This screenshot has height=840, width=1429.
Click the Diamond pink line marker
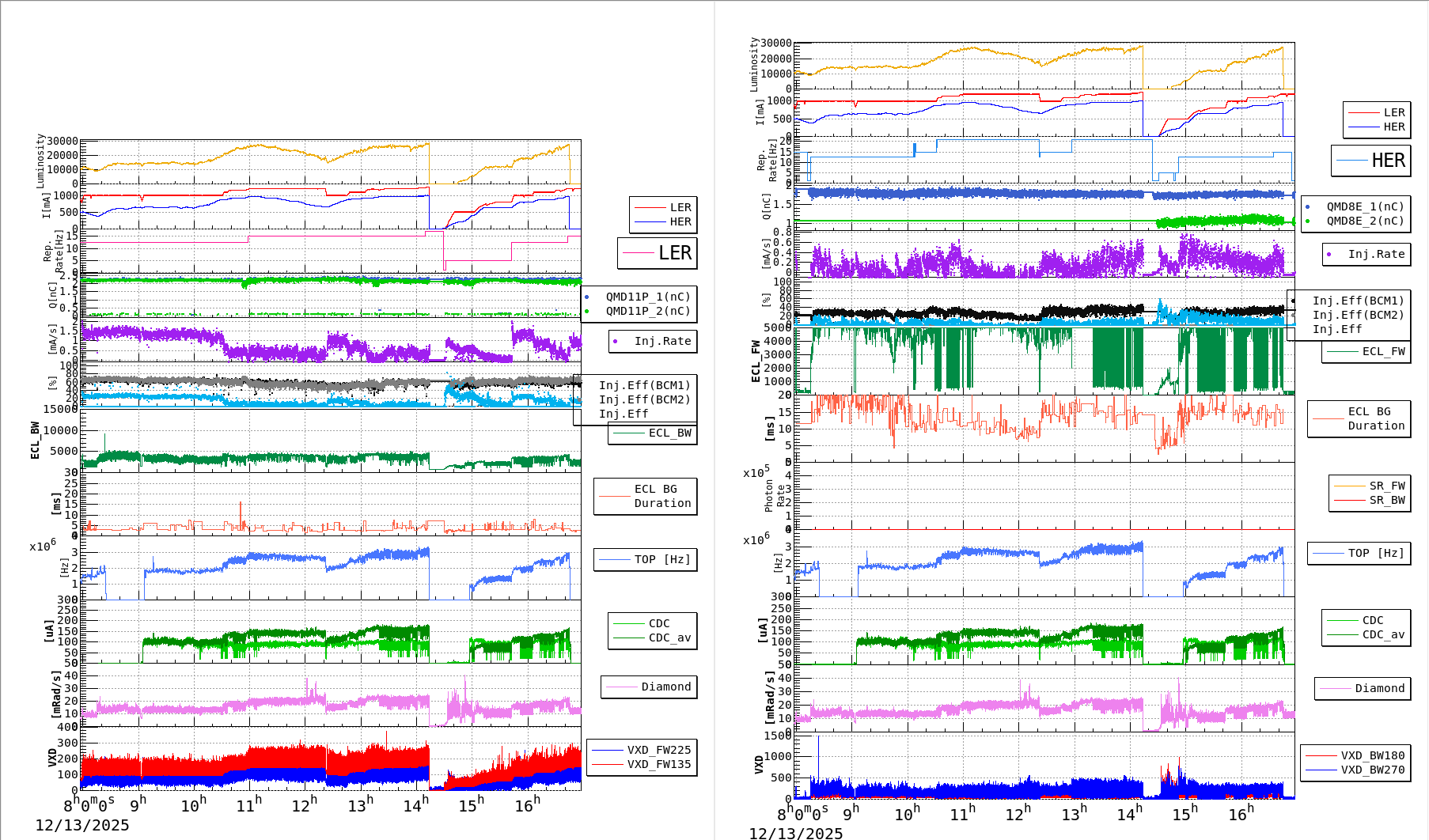pos(624,687)
